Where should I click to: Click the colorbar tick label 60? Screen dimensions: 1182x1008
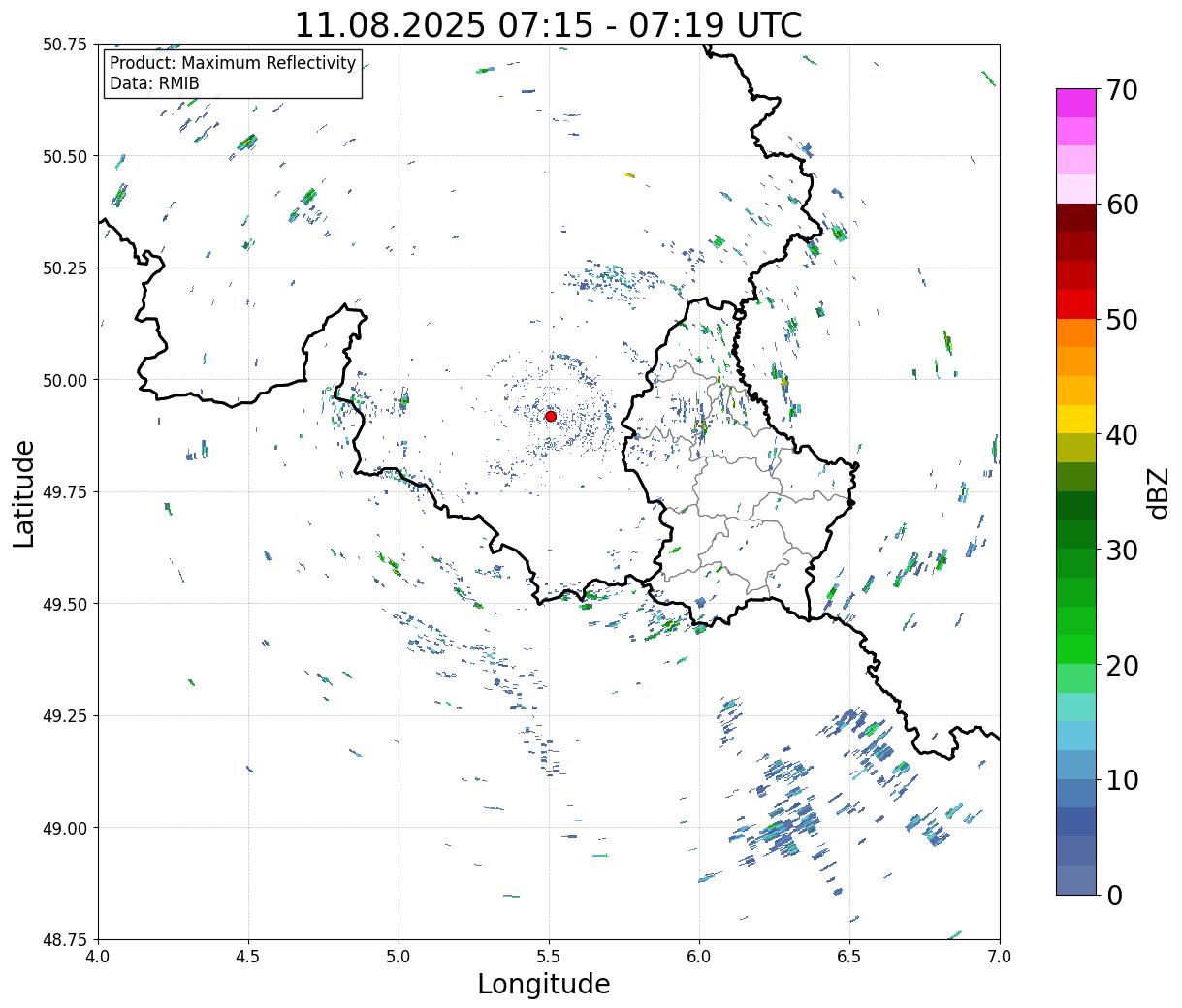(1122, 205)
